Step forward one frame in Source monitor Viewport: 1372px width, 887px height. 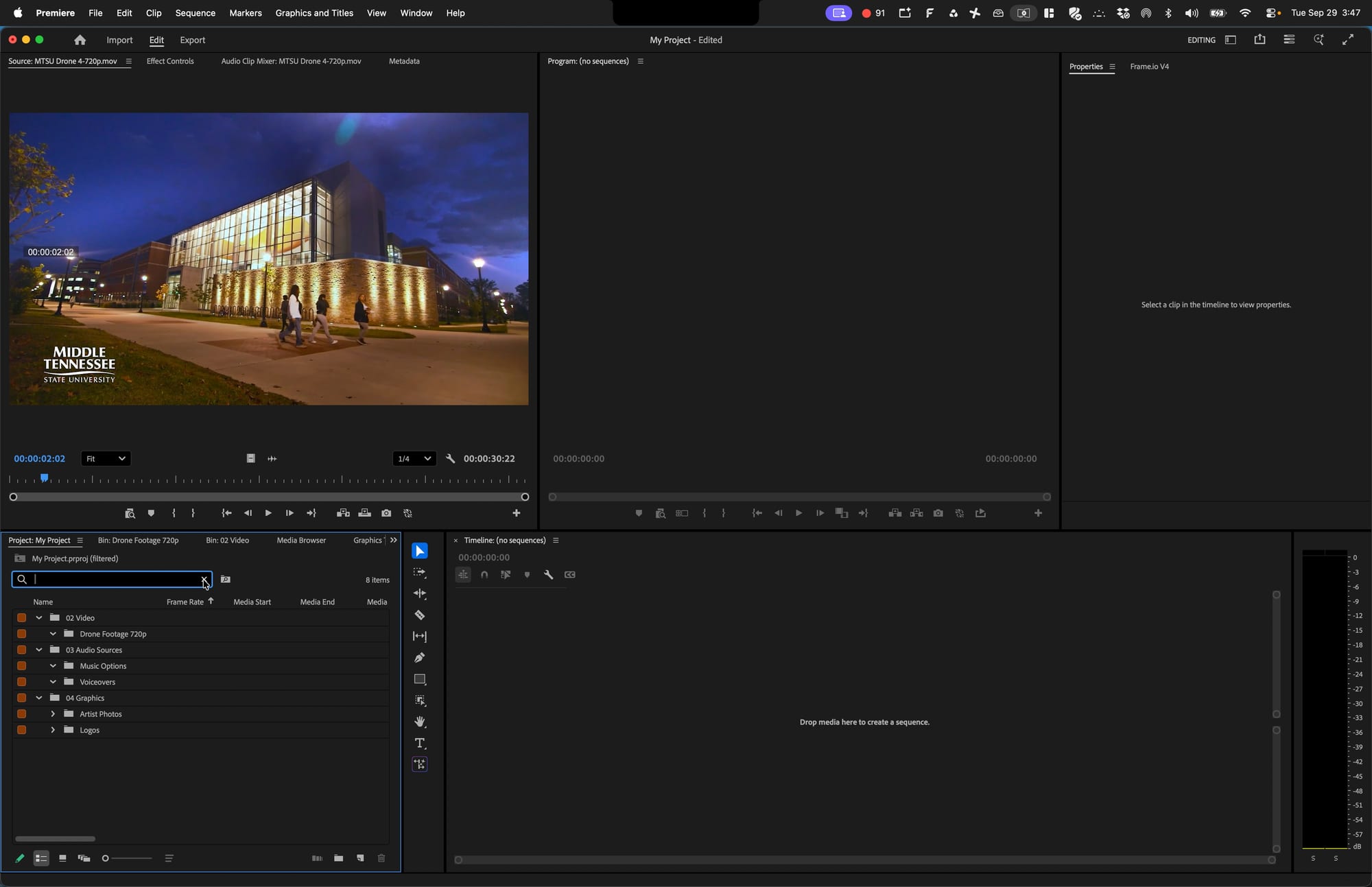coord(289,513)
